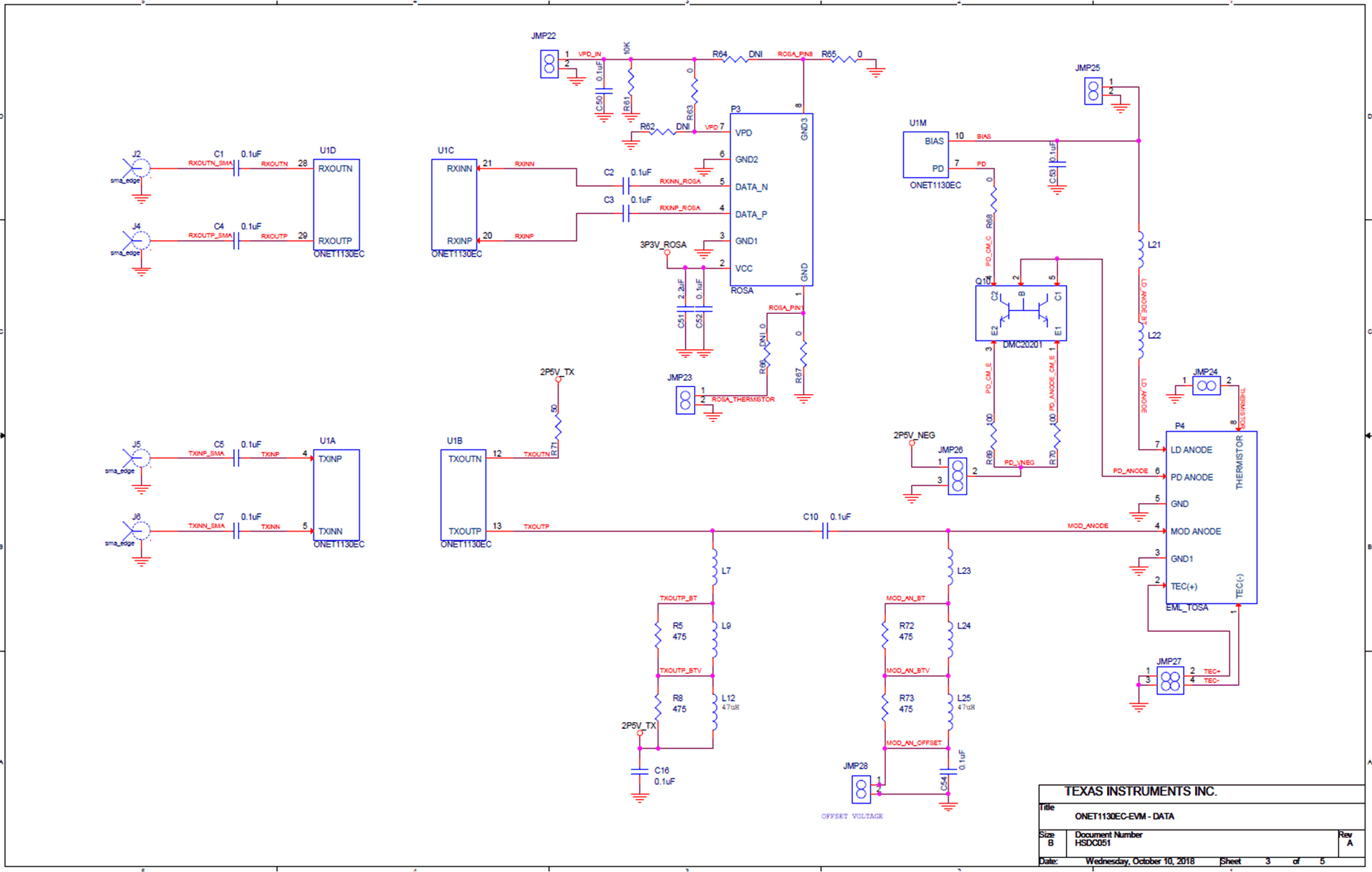Expand the P4 EML_TOSA connector block
Viewport: 1372px width, 872px height.
tap(1212, 516)
